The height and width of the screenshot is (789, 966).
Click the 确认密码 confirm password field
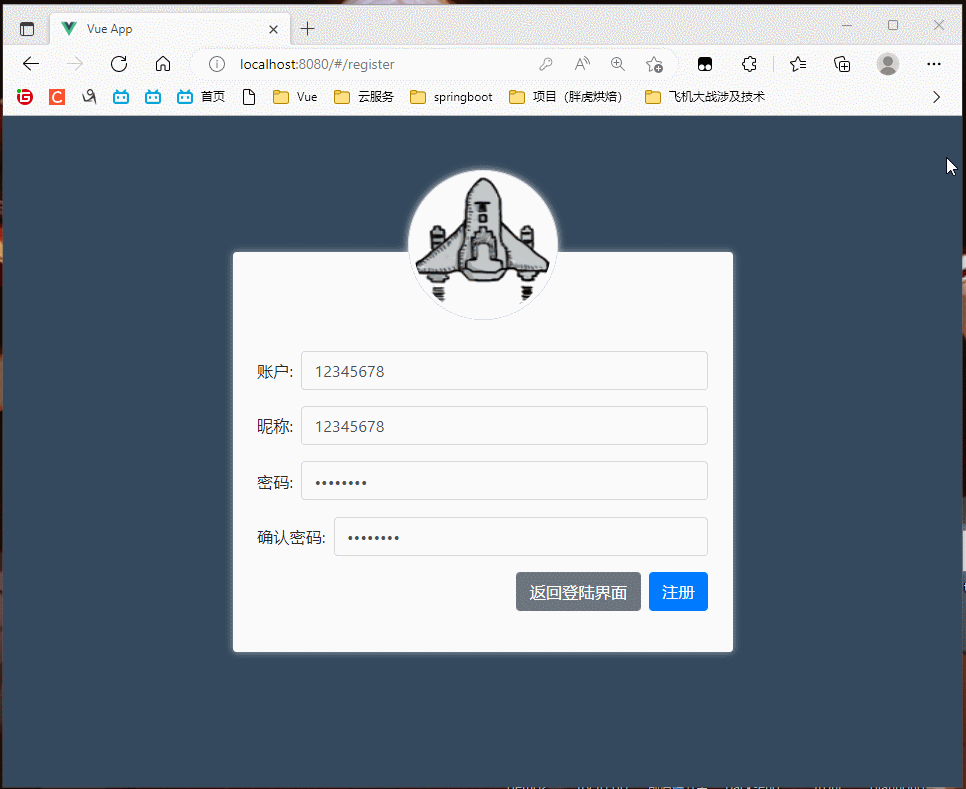[x=520, y=537]
